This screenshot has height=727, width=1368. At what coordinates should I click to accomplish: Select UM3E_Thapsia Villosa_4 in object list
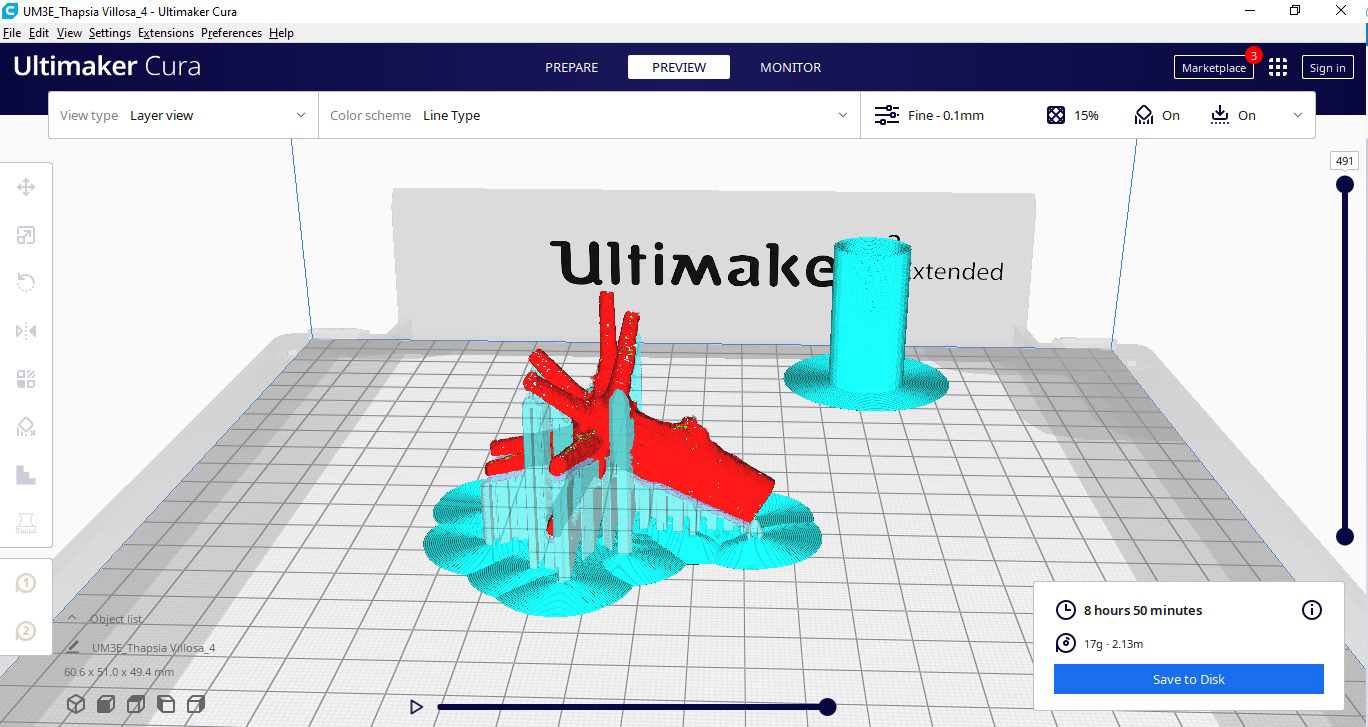(153, 648)
